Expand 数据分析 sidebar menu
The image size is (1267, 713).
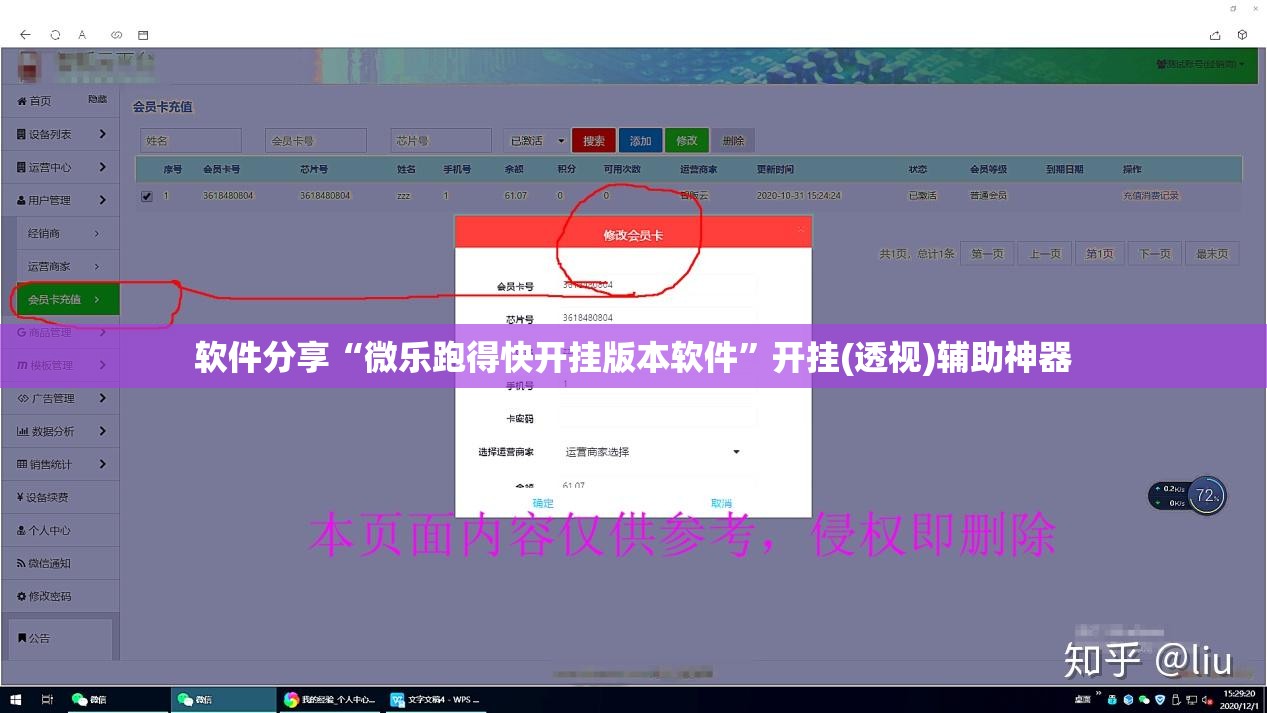click(61, 431)
